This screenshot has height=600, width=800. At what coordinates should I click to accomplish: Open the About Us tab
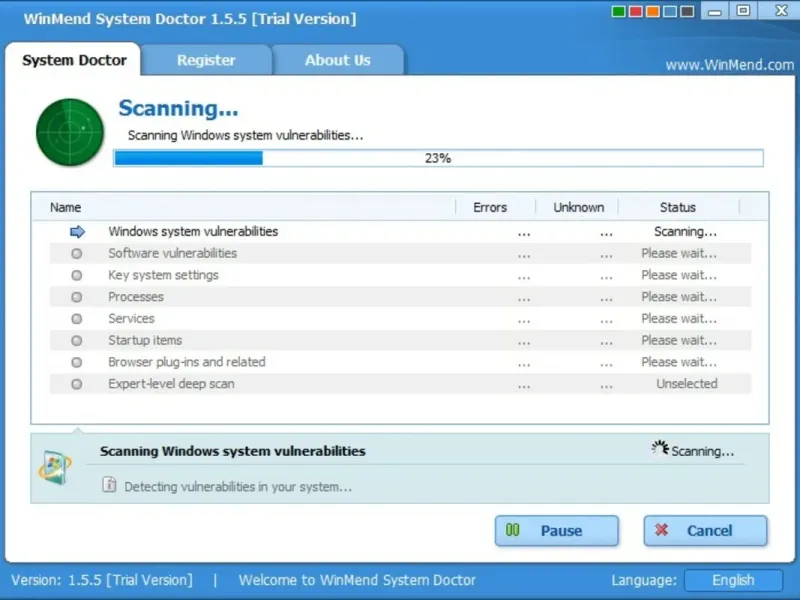(x=338, y=60)
